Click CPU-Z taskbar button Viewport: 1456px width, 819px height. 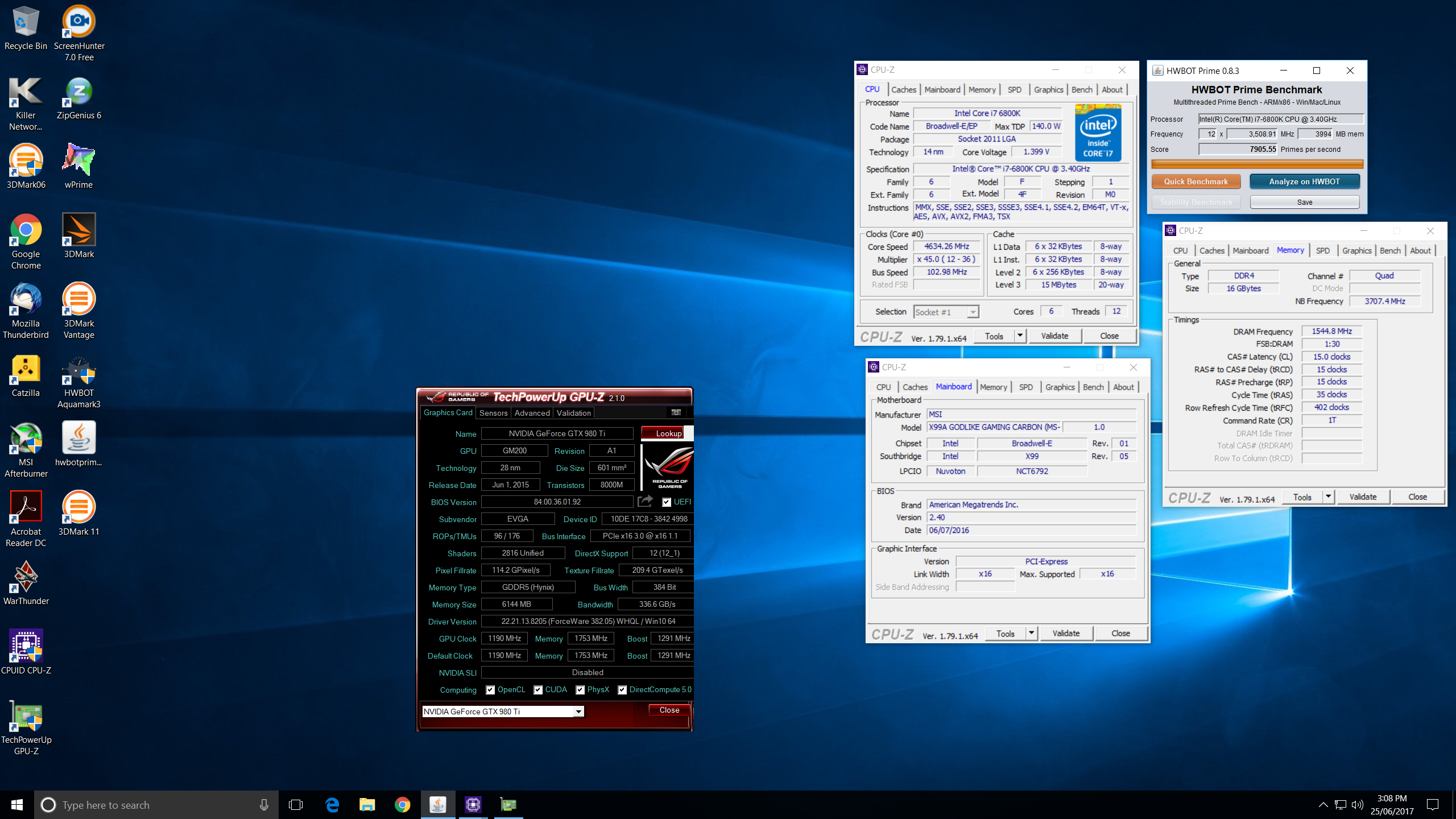tap(473, 805)
